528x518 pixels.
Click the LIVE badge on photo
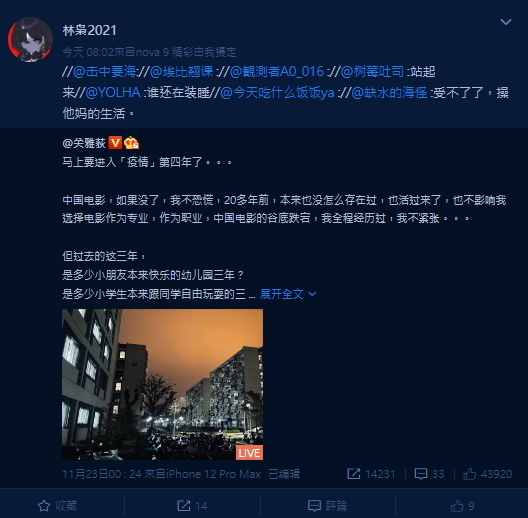click(249, 453)
